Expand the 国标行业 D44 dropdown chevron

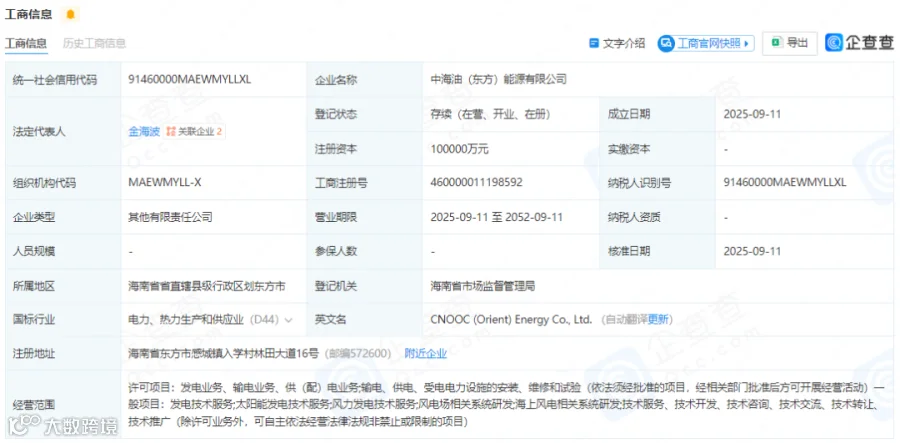pyautogui.click(x=288, y=320)
